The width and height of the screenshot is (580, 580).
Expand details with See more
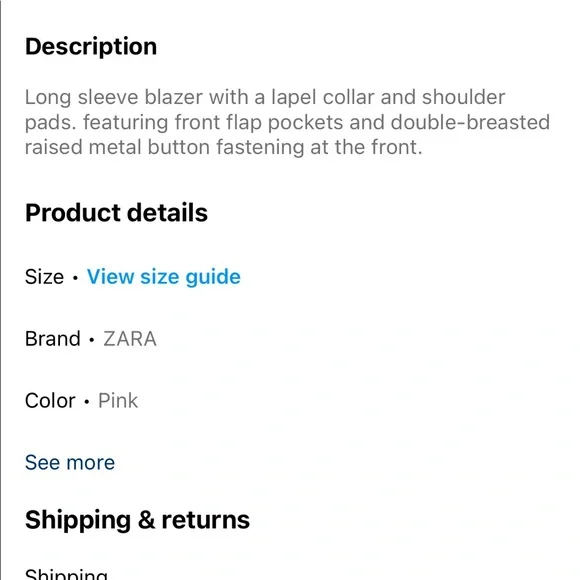(x=70, y=463)
